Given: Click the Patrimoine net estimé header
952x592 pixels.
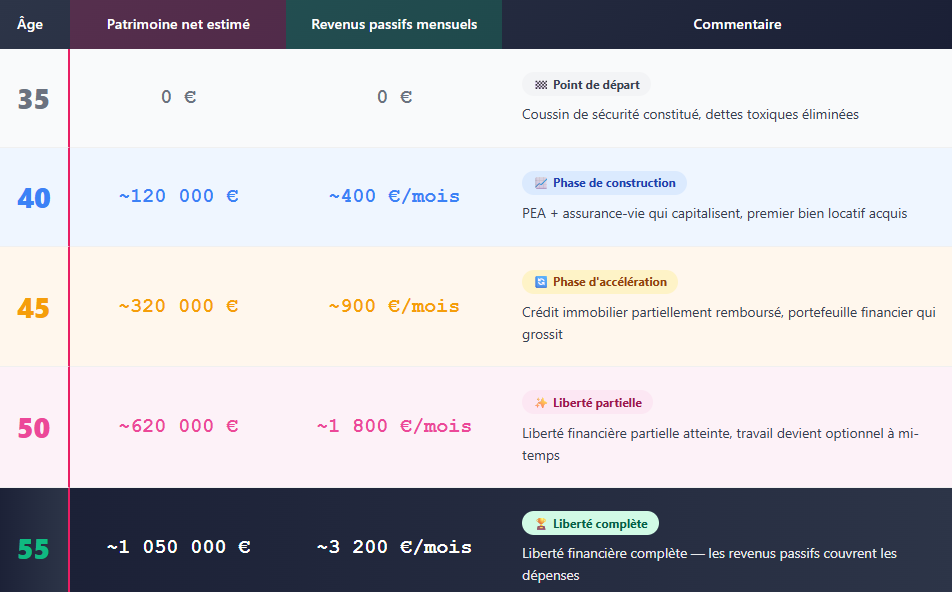Looking at the screenshot, I should click(178, 24).
